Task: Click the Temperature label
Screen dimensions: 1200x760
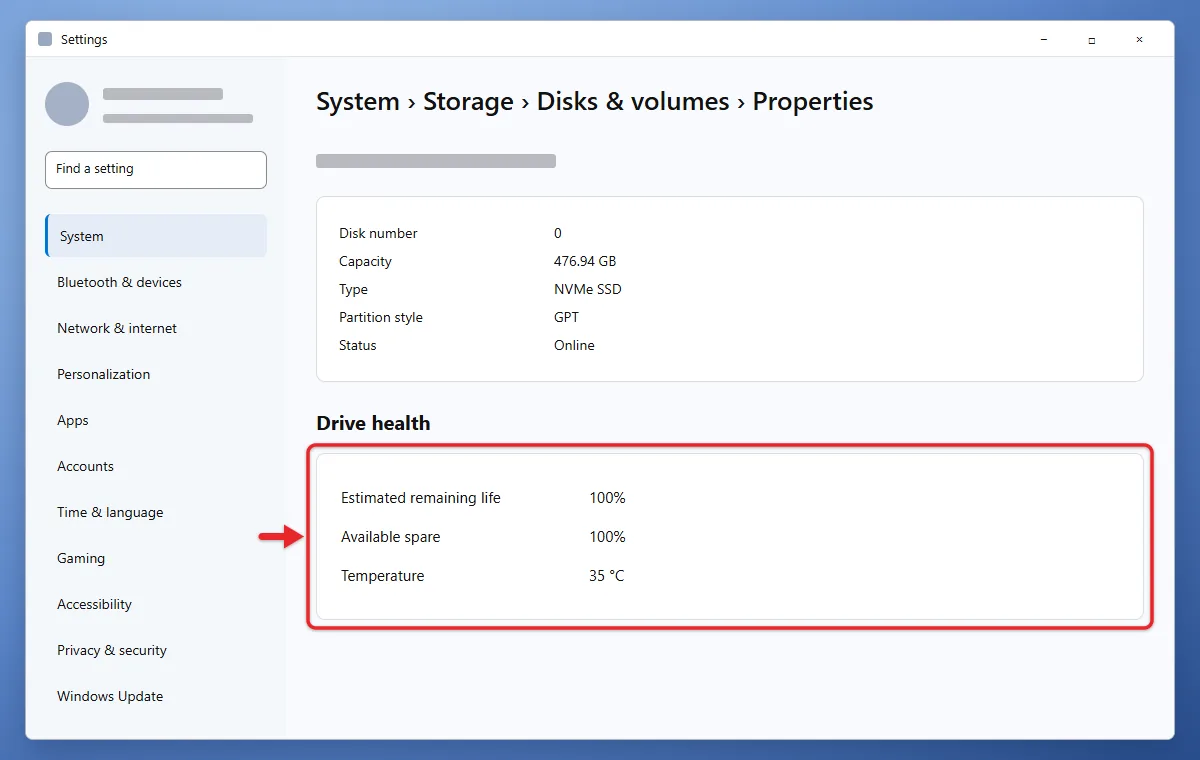Action: tap(383, 576)
